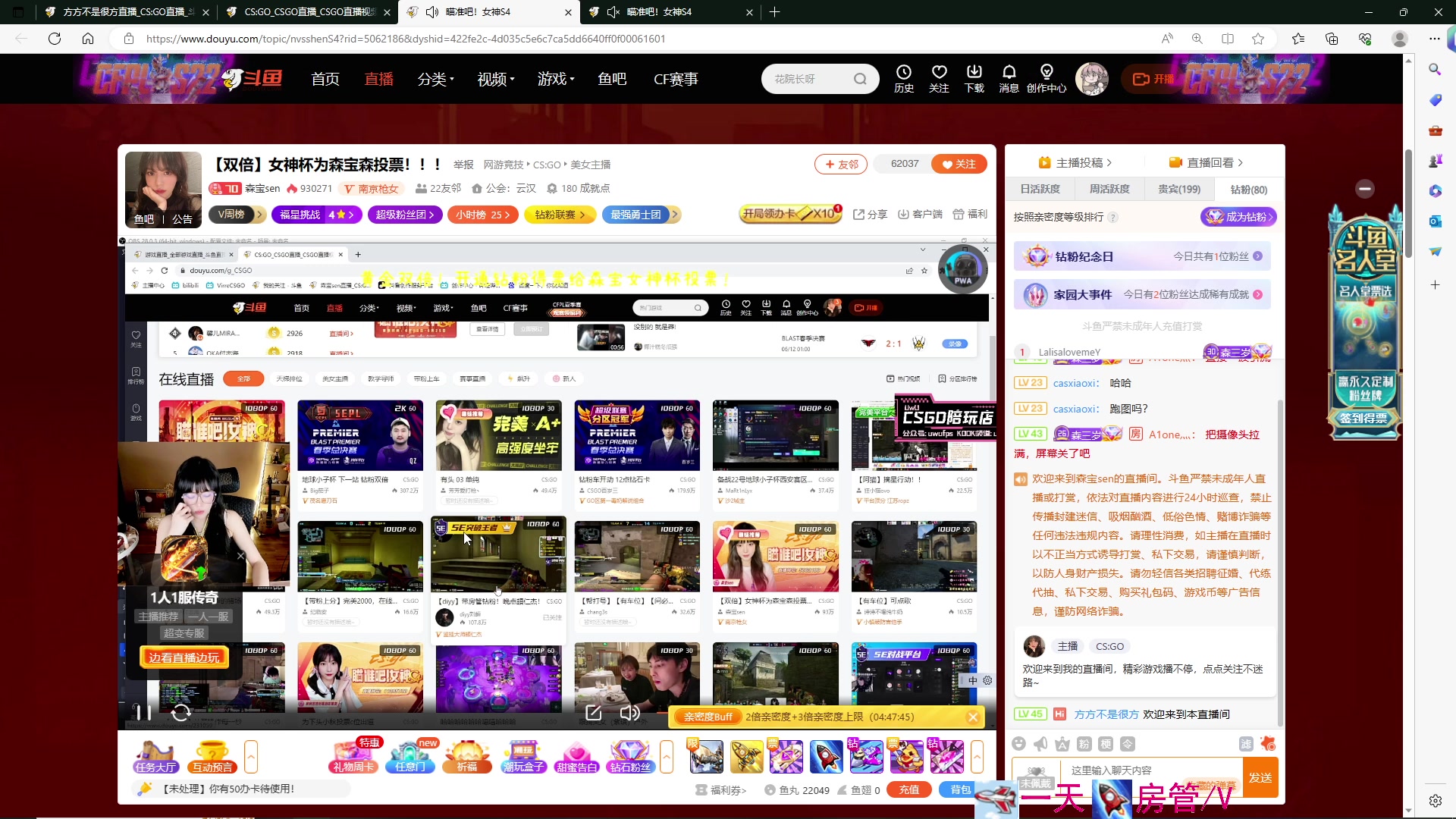Open crown A font style icon in chat
The width and height of the screenshot is (1456, 819).
[1062, 744]
